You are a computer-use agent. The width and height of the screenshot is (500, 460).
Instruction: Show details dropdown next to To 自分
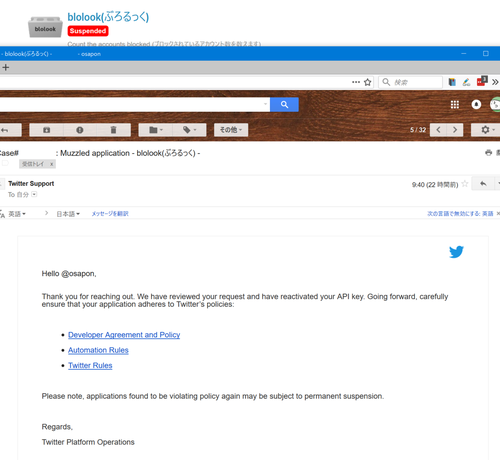[34, 194]
